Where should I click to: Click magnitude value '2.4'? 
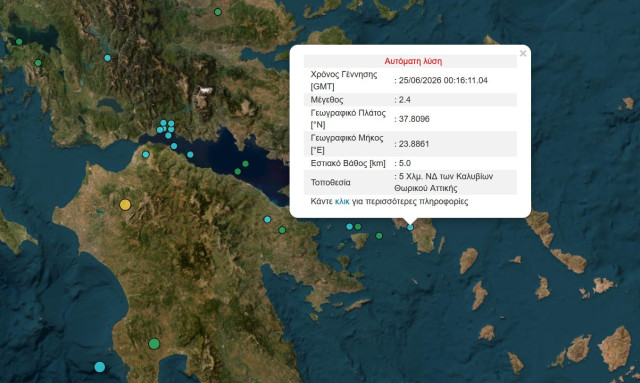pos(404,100)
